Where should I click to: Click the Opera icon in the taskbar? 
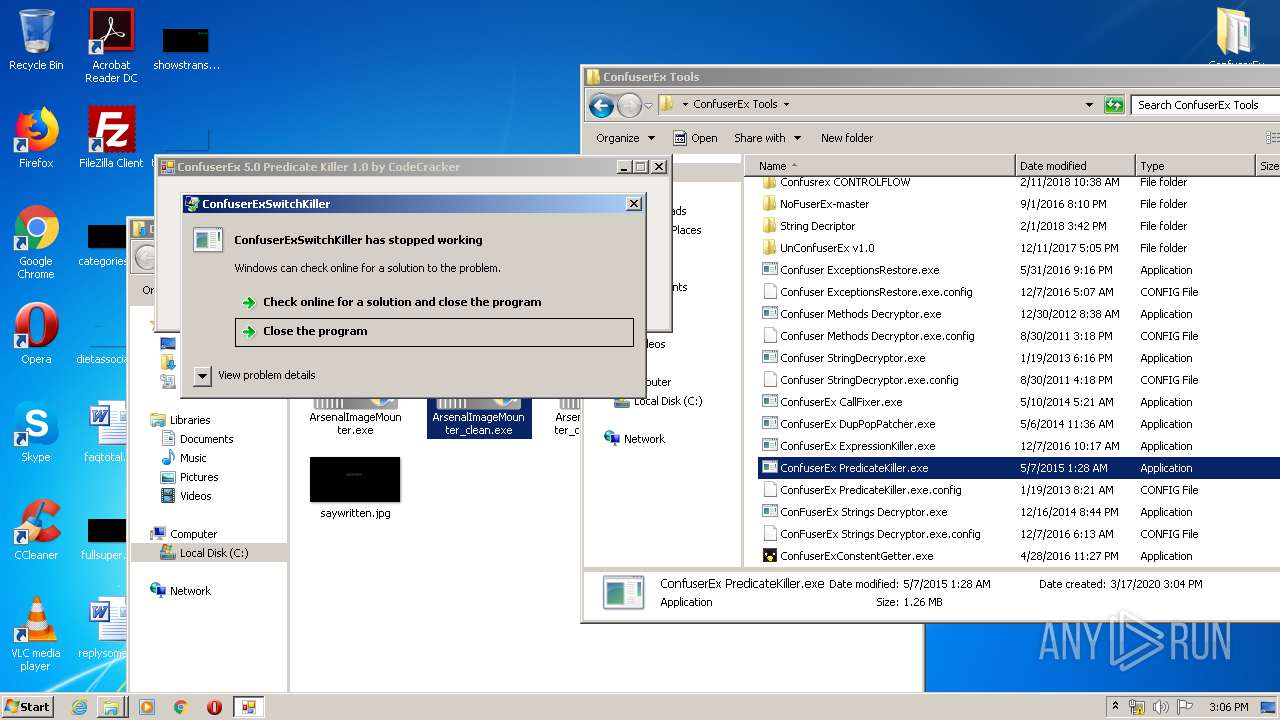tap(214, 707)
